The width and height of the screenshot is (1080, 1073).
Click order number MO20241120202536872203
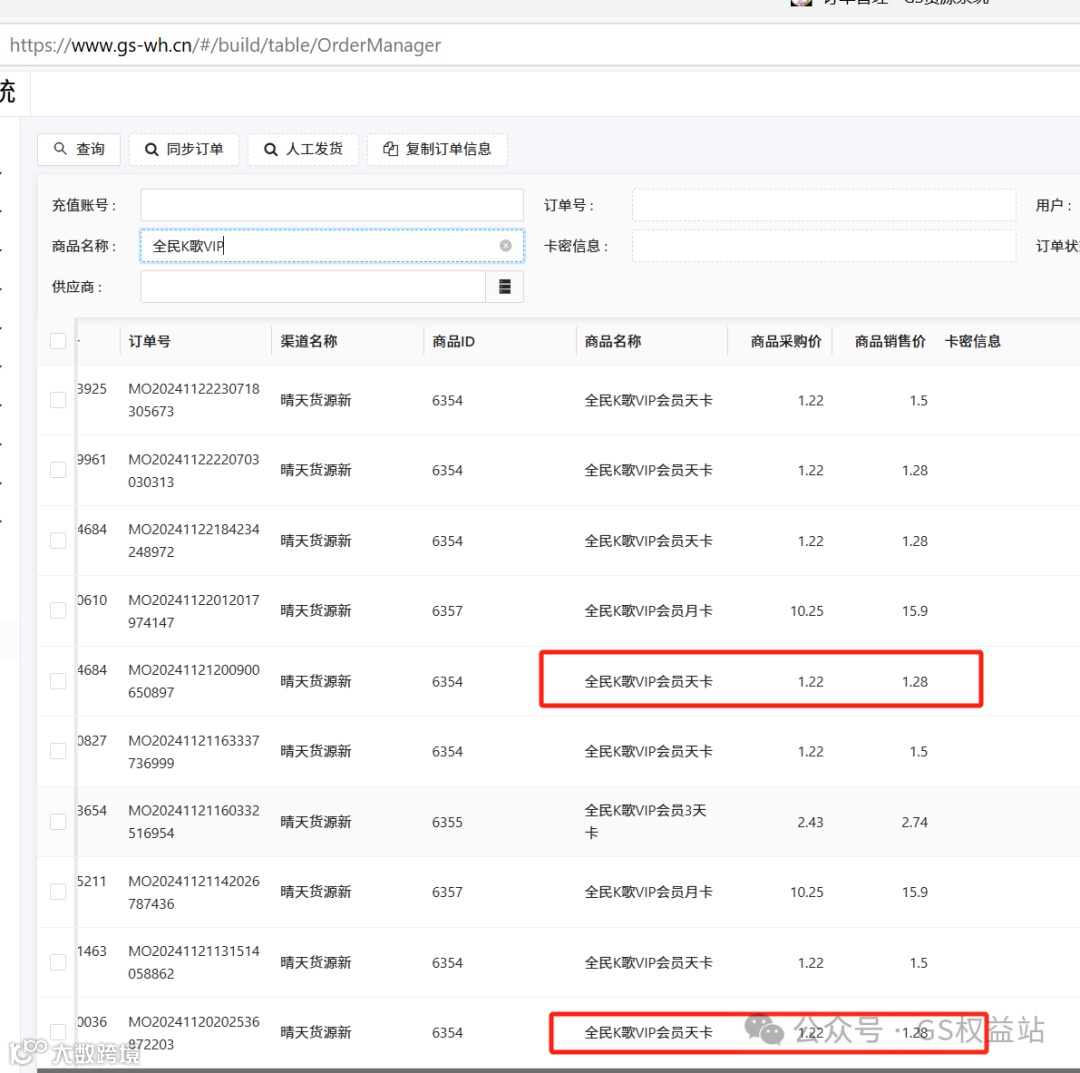point(194,1033)
